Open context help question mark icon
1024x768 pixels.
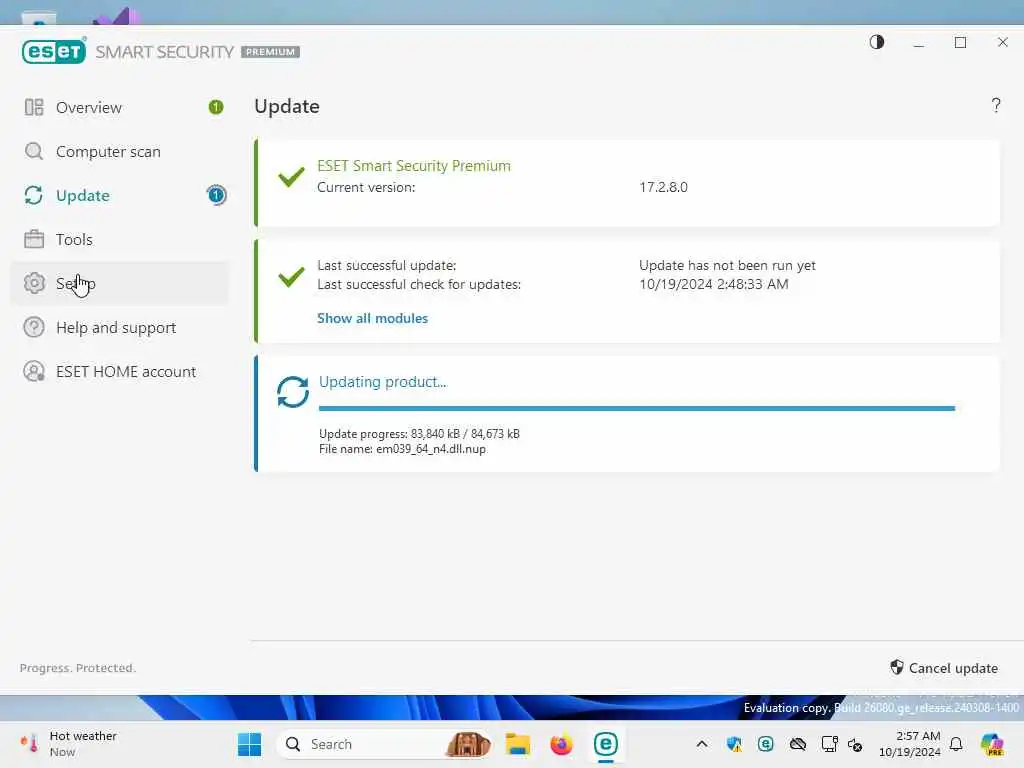coord(996,105)
